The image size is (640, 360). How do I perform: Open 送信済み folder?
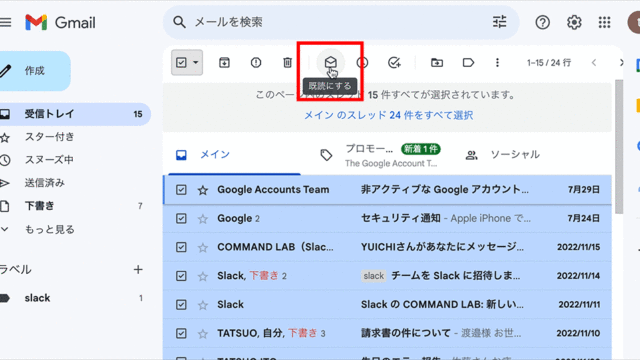pyautogui.click(x=44, y=183)
